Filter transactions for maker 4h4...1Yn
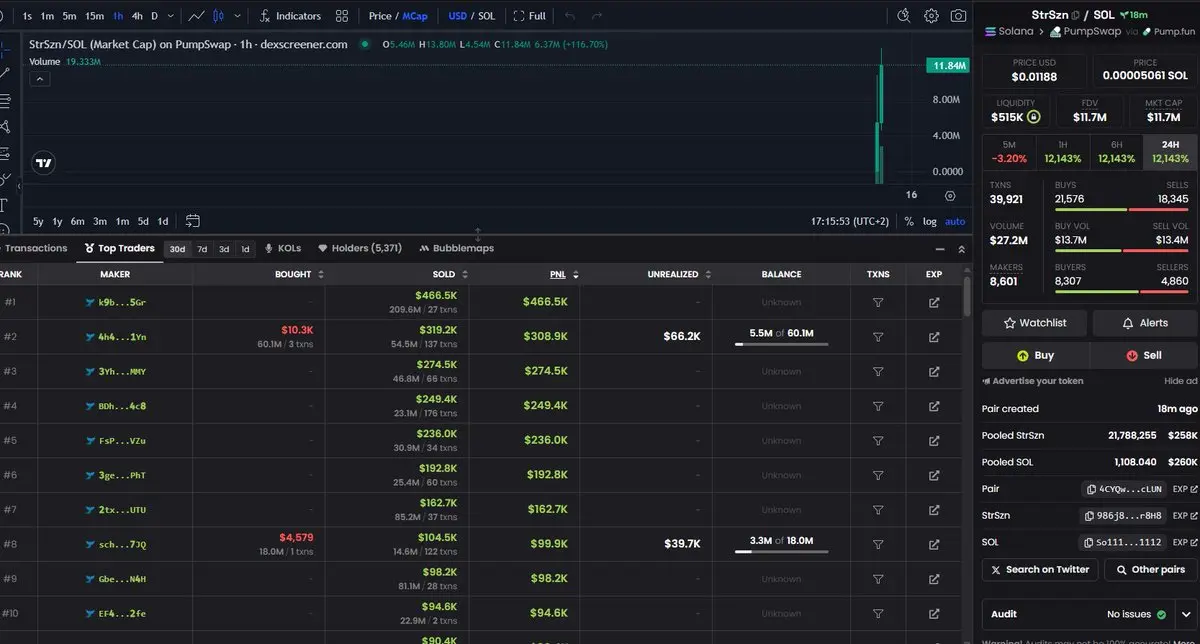Viewport: 1200px width, 644px height. [x=878, y=337]
